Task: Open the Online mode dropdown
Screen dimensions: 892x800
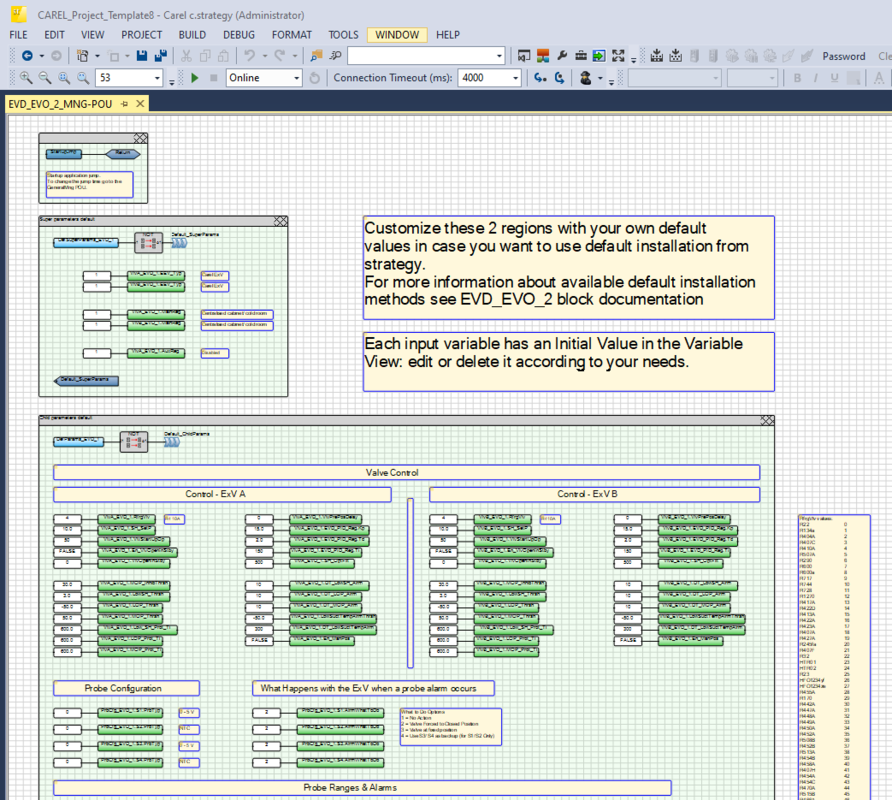Action: [296, 78]
